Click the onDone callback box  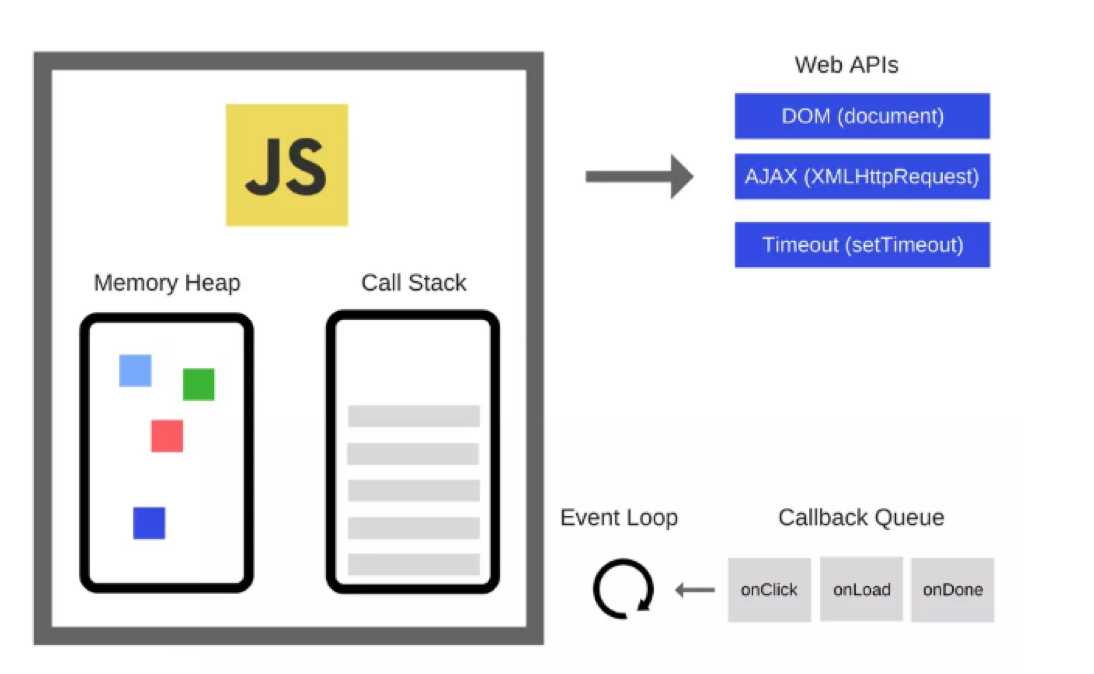[x=952, y=590]
